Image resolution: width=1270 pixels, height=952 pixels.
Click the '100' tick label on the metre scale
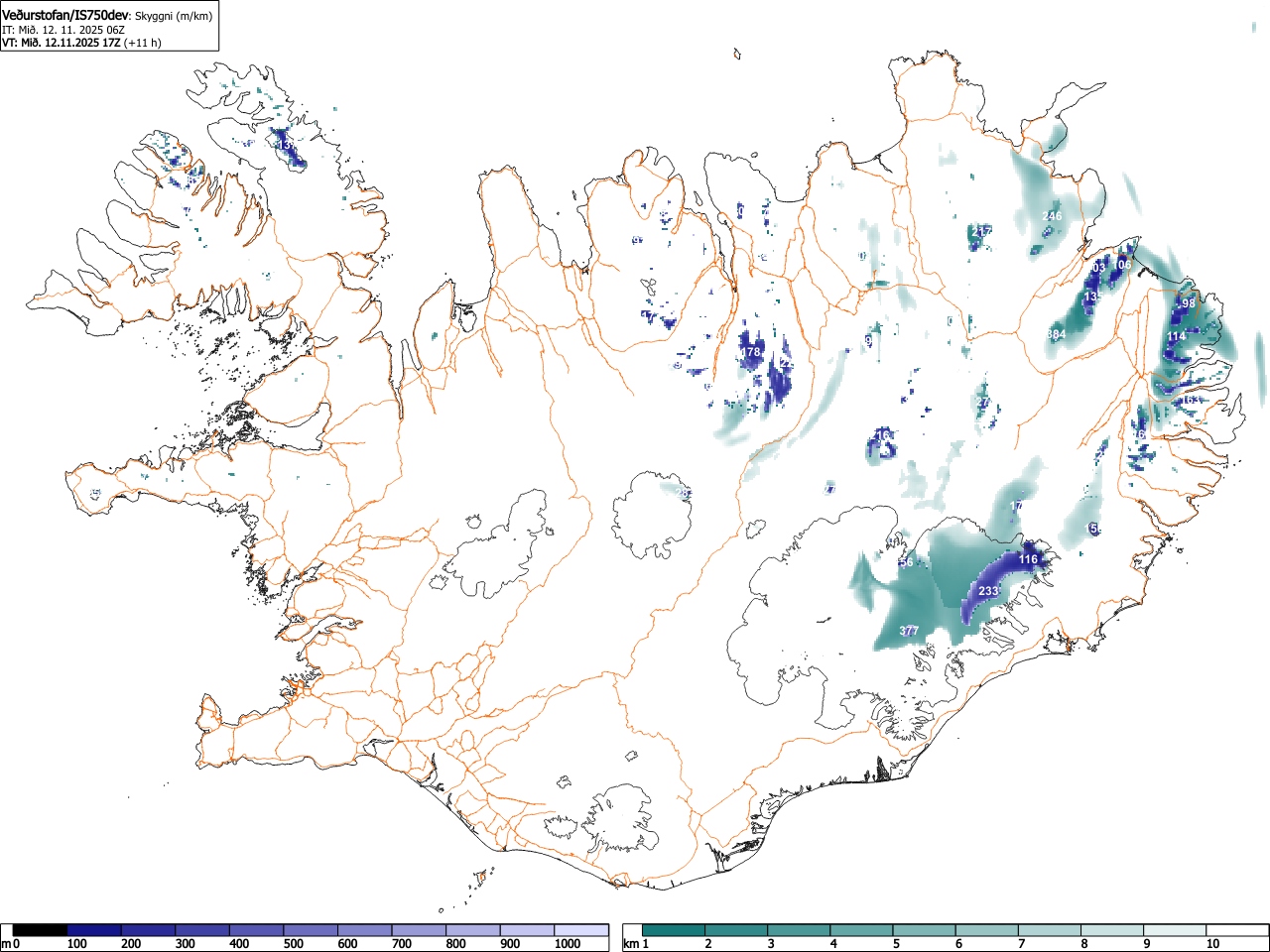(76, 944)
